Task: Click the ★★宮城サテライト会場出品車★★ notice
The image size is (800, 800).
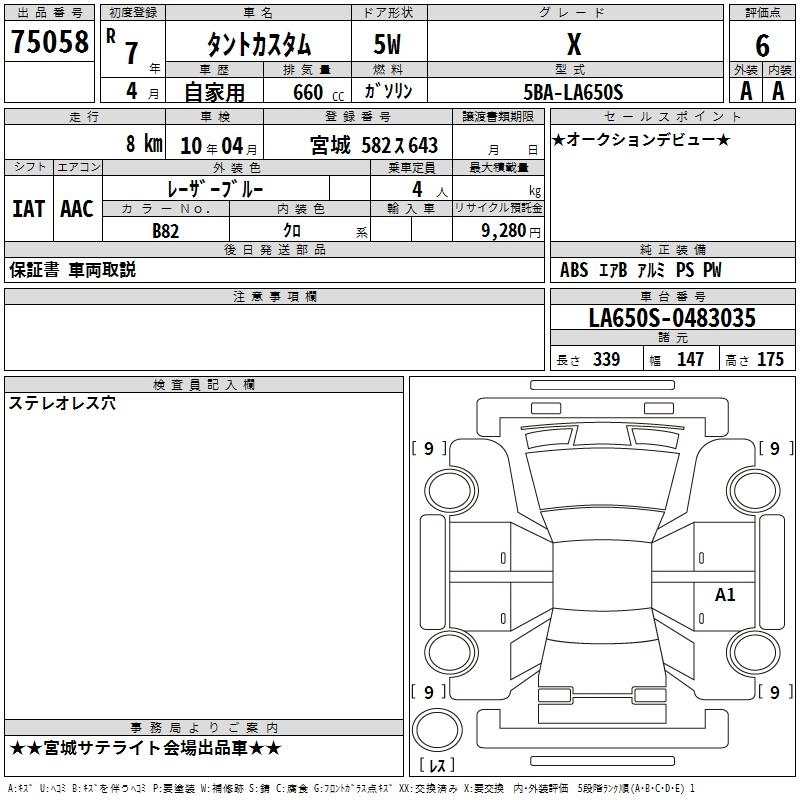Action: pyautogui.click(x=145, y=748)
